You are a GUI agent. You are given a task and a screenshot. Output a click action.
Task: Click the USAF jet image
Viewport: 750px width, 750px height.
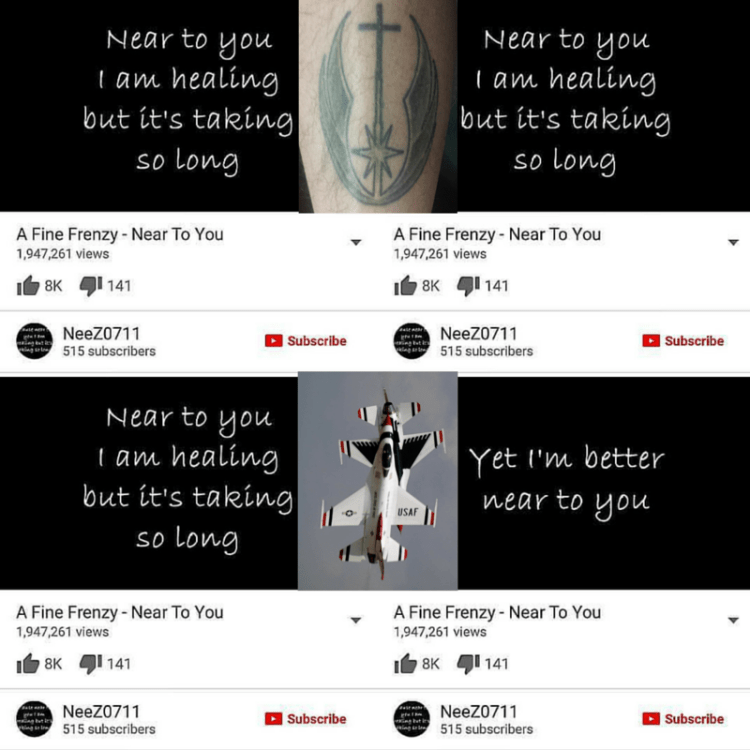(378, 481)
